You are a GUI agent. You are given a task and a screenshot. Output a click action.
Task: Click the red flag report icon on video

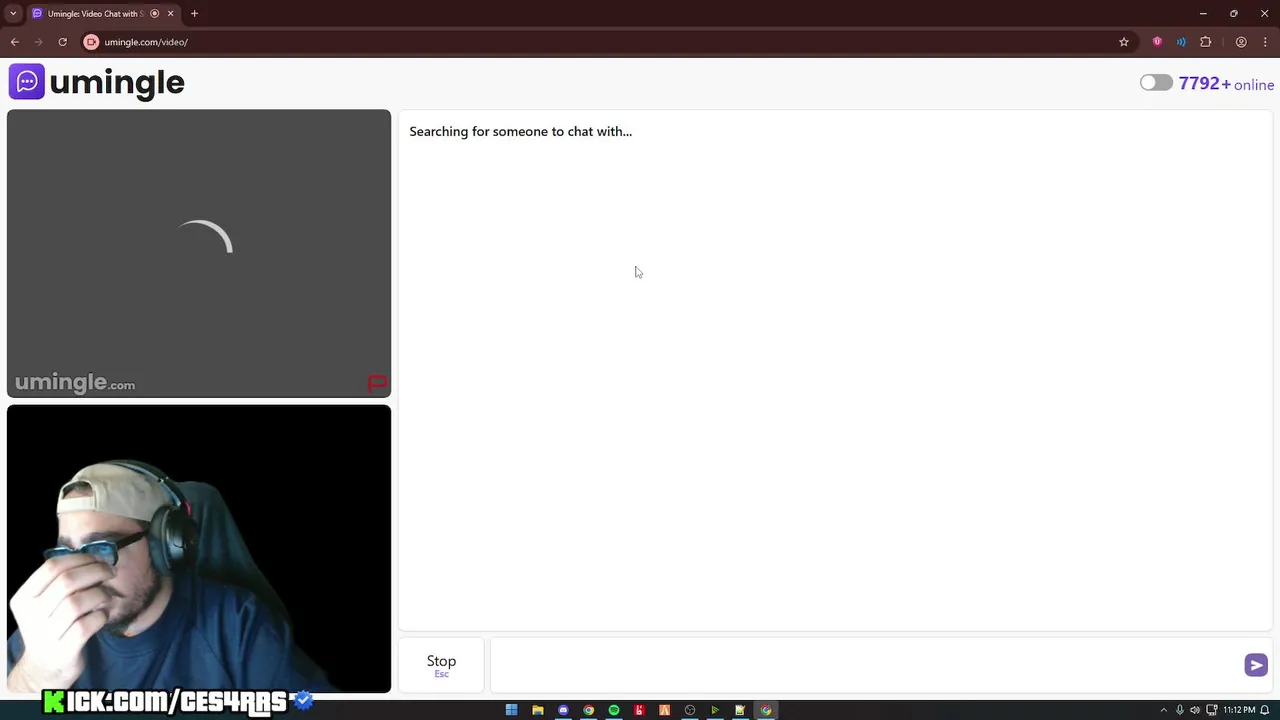pos(377,383)
